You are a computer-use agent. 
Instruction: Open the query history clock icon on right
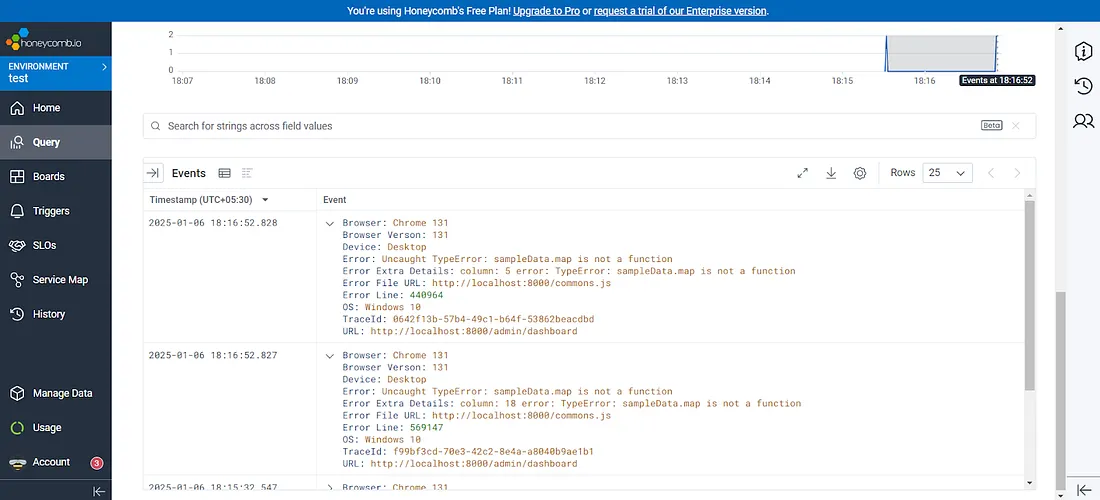1083,86
